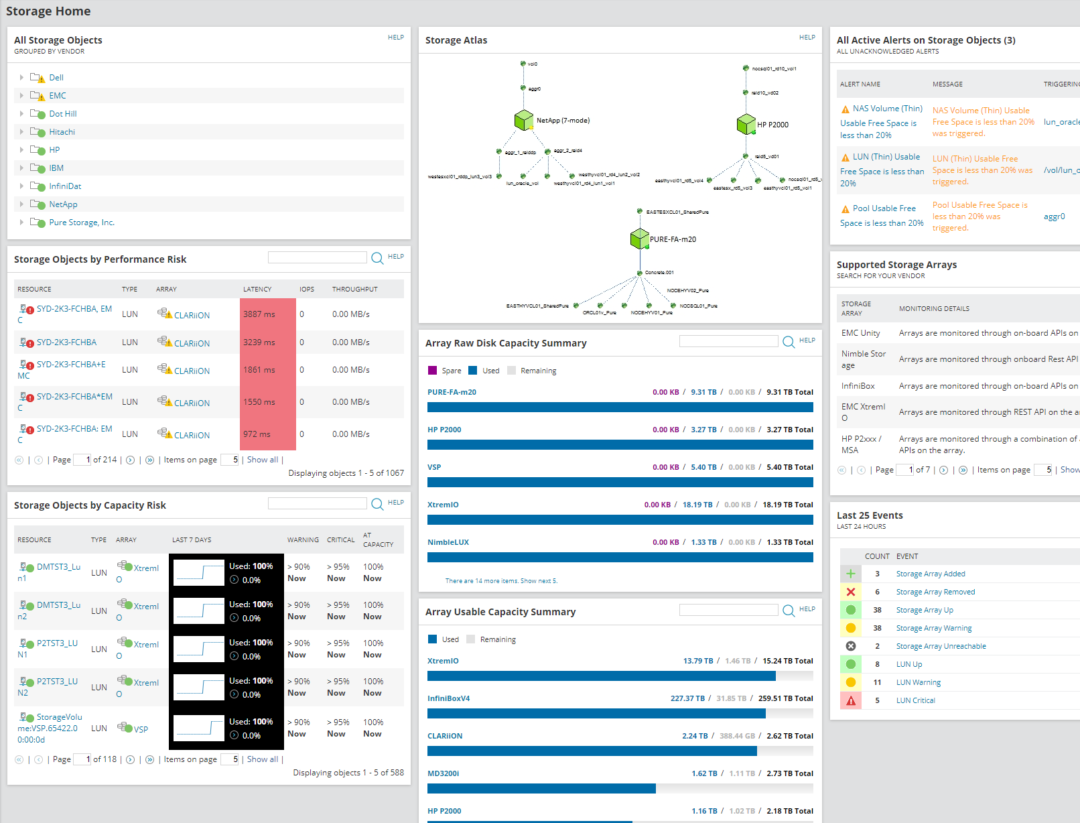Select the PURE-FA-m20 cube node in Storage Atlas
1080x823 pixels.
click(639, 239)
